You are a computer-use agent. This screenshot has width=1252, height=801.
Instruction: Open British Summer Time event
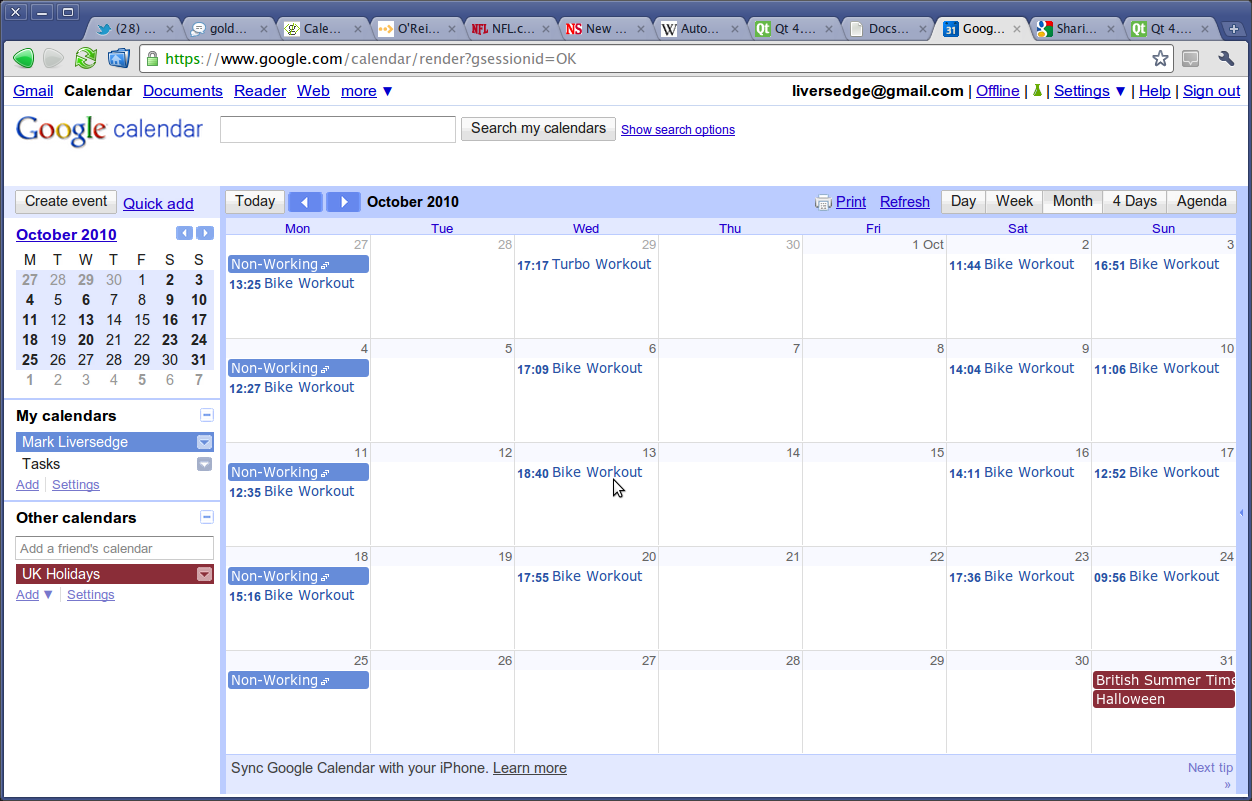coord(1164,680)
